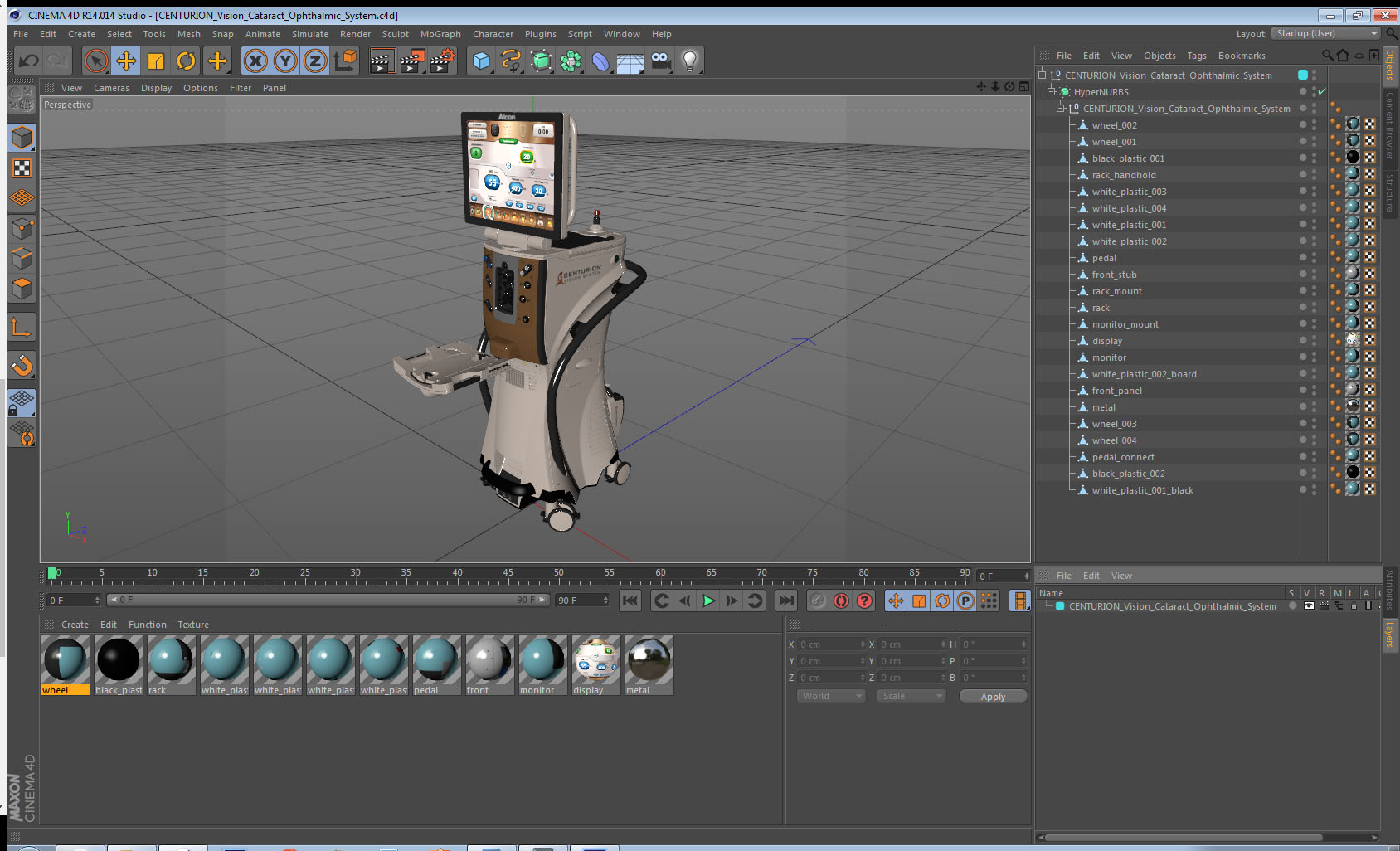Select the black_plast material swatch
This screenshot has height=851, width=1400.
point(119,665)
